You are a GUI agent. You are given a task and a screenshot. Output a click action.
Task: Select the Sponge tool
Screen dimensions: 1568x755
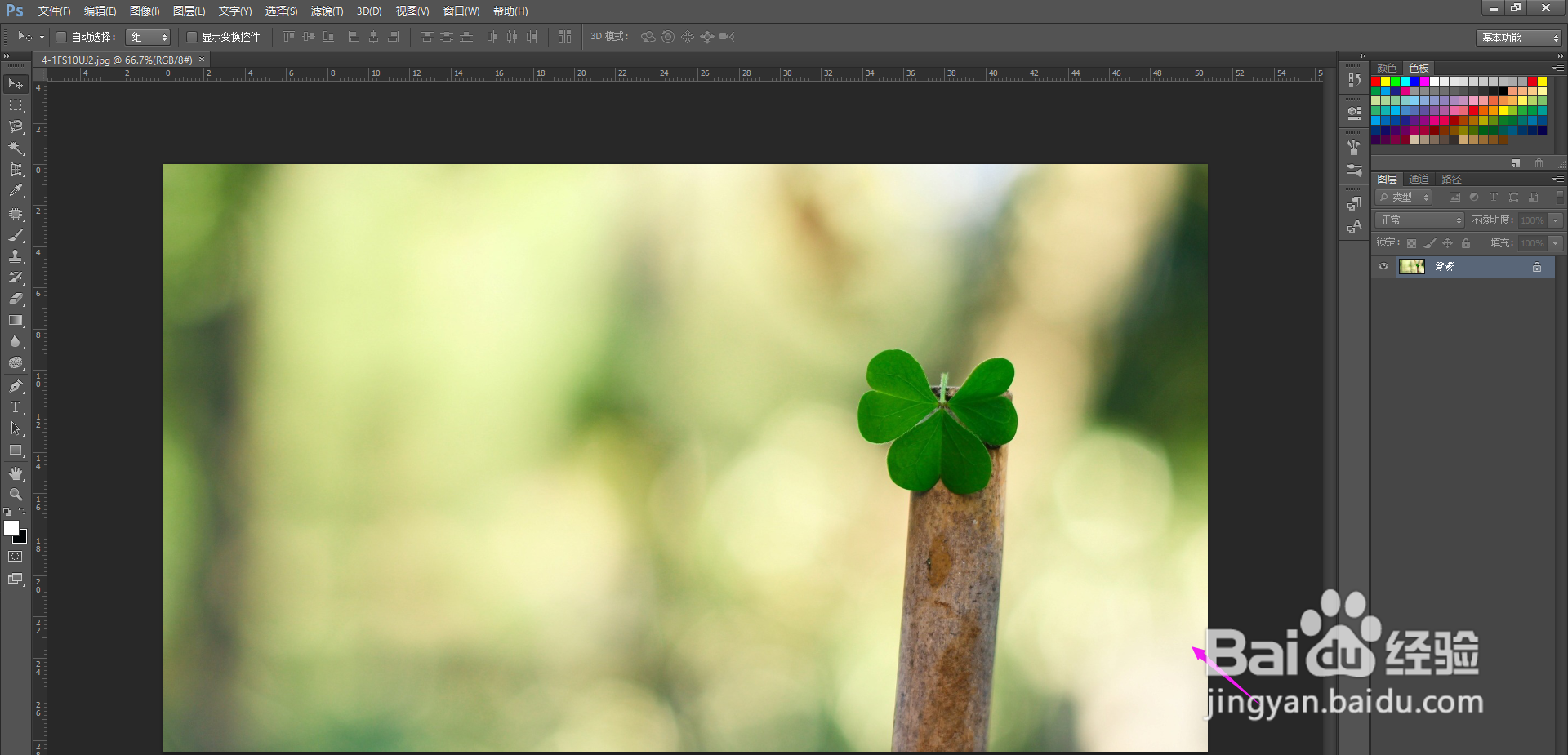[16, 362]
